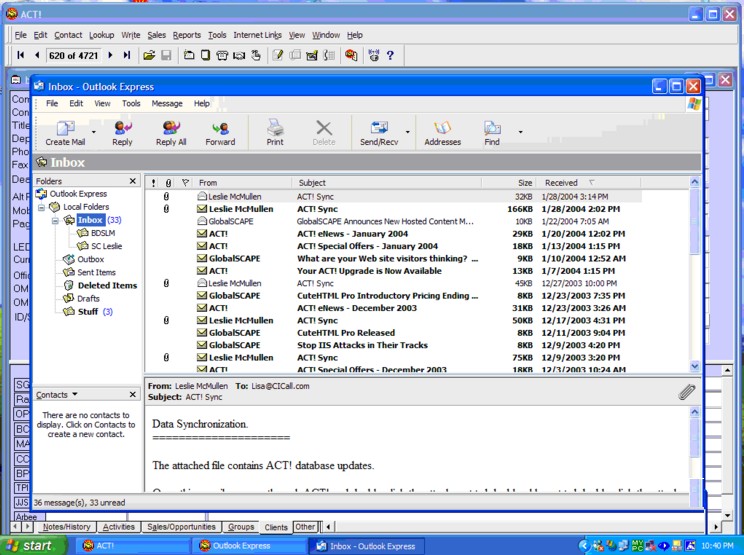Viewport: 744px width, 555px height.
Task: Open Create Mail stationery dropdown arrow
Action: (93, 132)
